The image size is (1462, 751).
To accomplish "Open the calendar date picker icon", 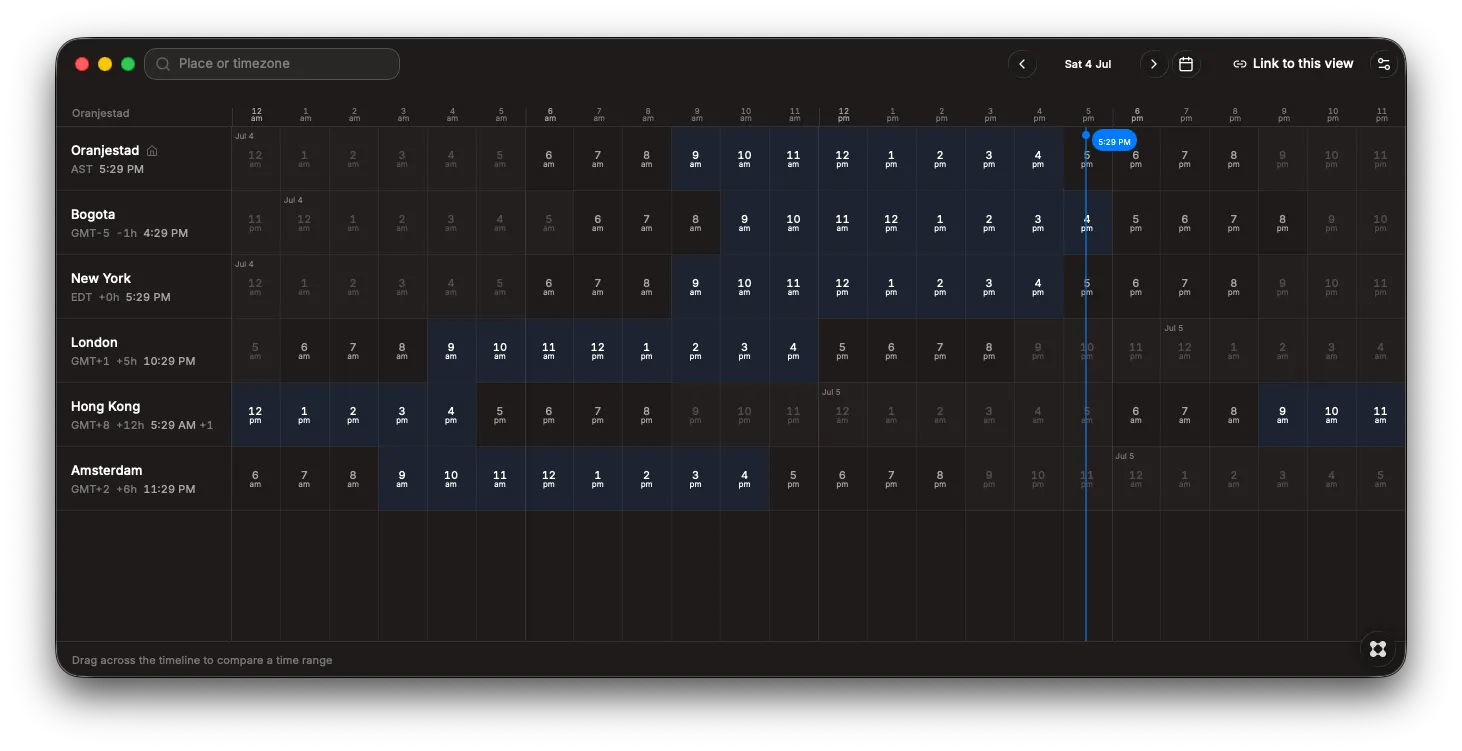I will pyautogui.click(x=1186, y=64).
